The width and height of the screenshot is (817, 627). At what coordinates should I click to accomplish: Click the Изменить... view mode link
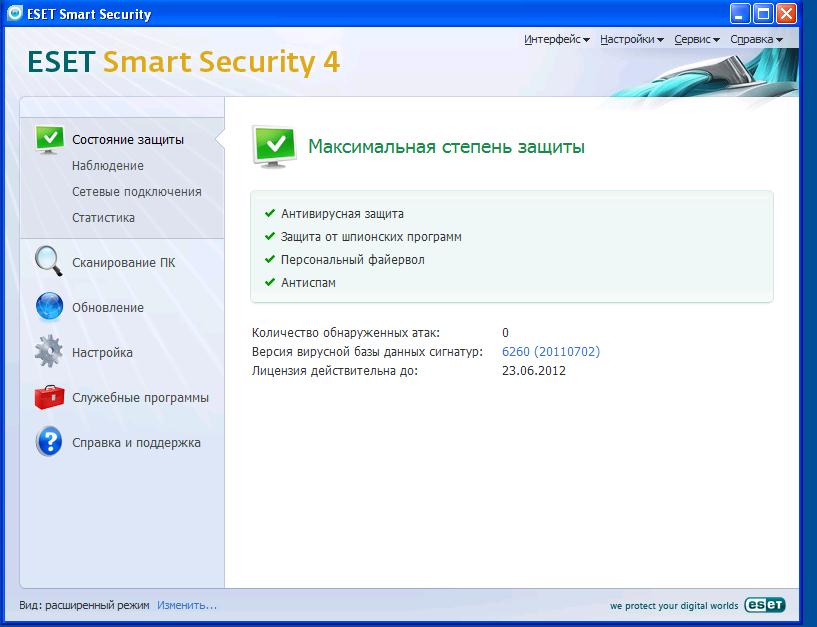click(187, 605)
